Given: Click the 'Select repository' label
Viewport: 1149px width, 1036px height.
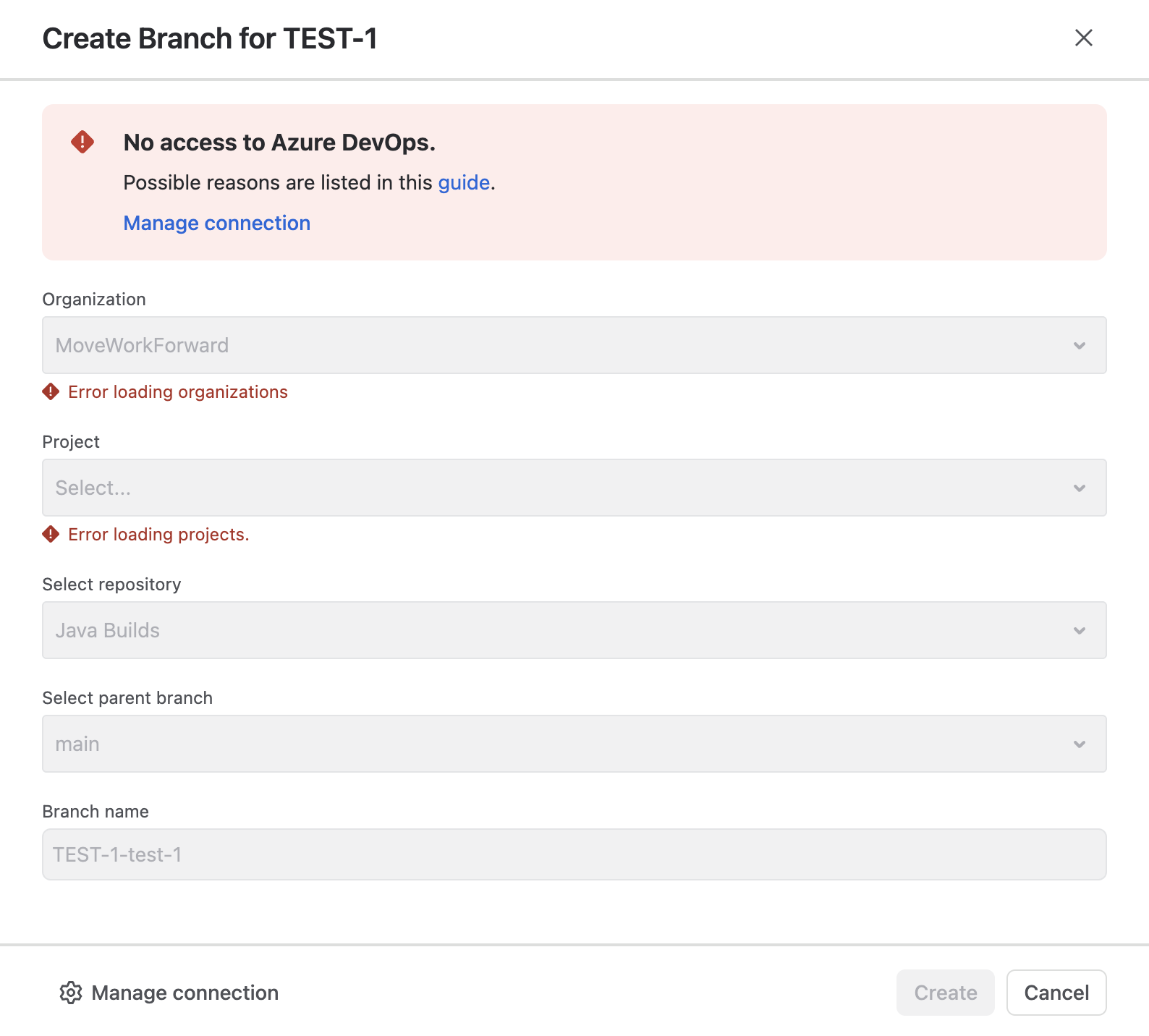Looking at the screenshot, I should [111, 585].
